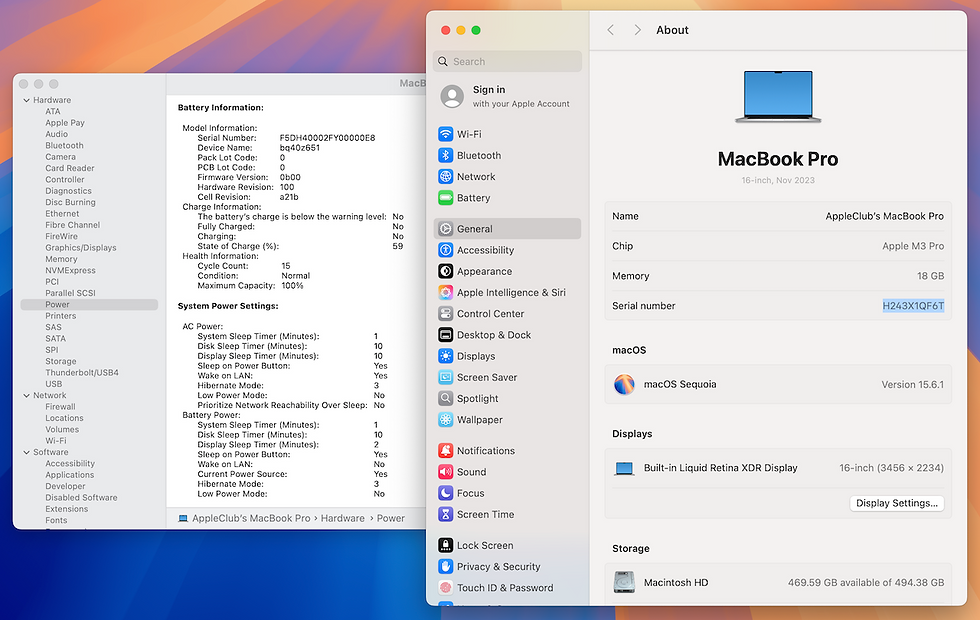The height and width of the screenshot is (620, 980).
Task: Collapse the Software section in System Information
Action: tap(26, 452)
